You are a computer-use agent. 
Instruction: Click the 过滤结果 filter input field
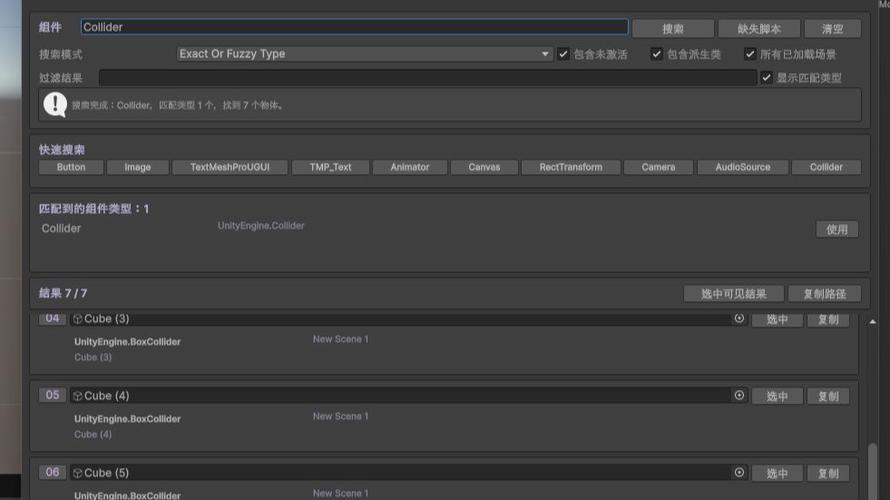tap(428, 78)
